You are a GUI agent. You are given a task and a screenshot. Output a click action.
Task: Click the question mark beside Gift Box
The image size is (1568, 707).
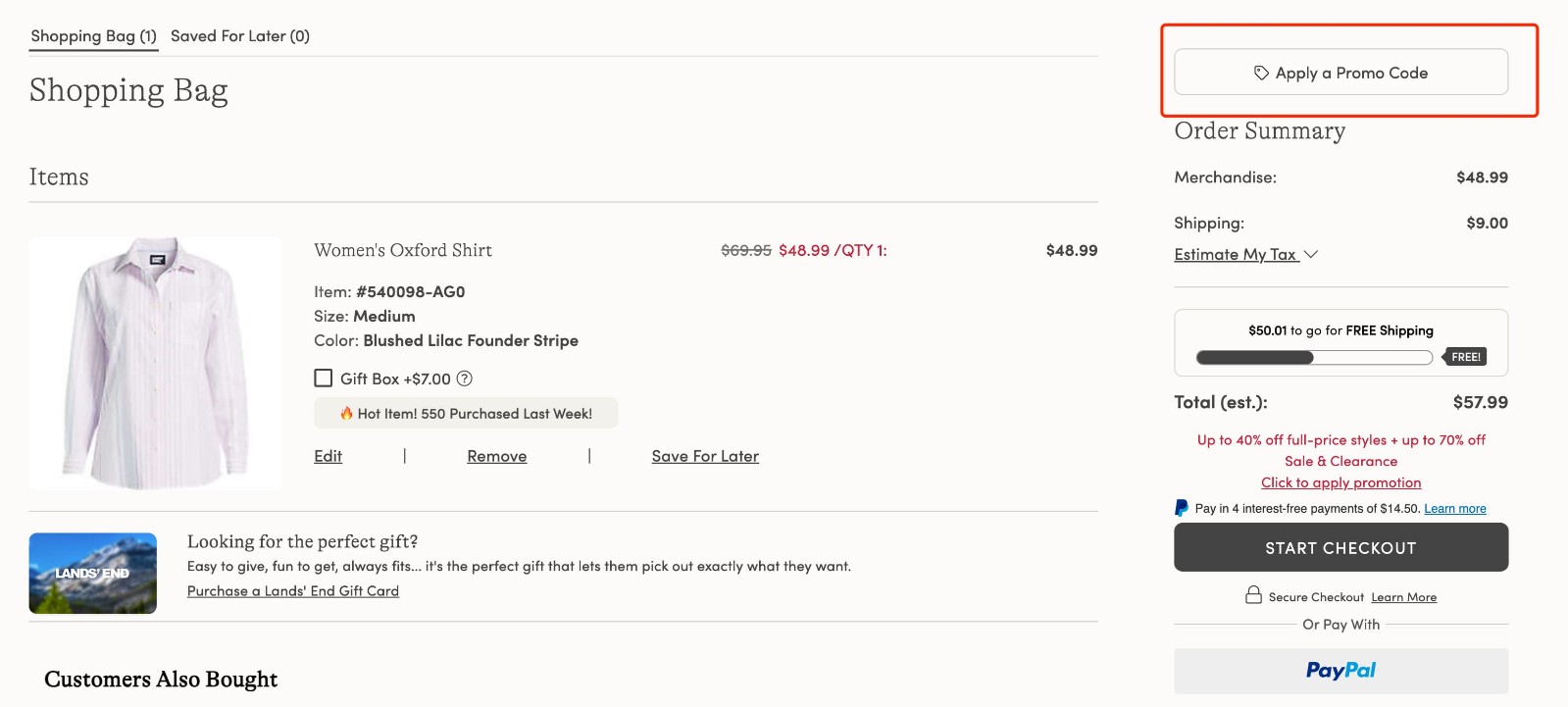[x=467, y=379]
